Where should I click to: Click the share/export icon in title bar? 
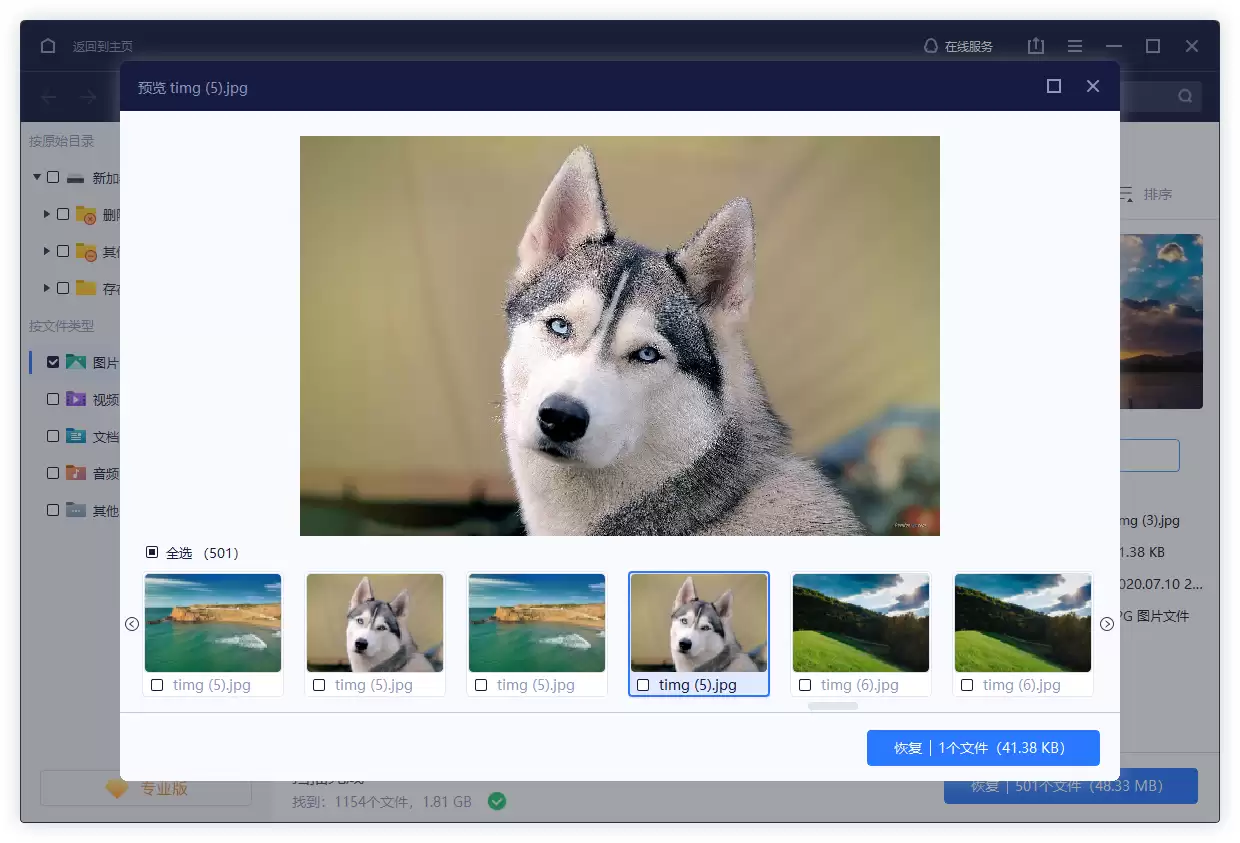1036,46
